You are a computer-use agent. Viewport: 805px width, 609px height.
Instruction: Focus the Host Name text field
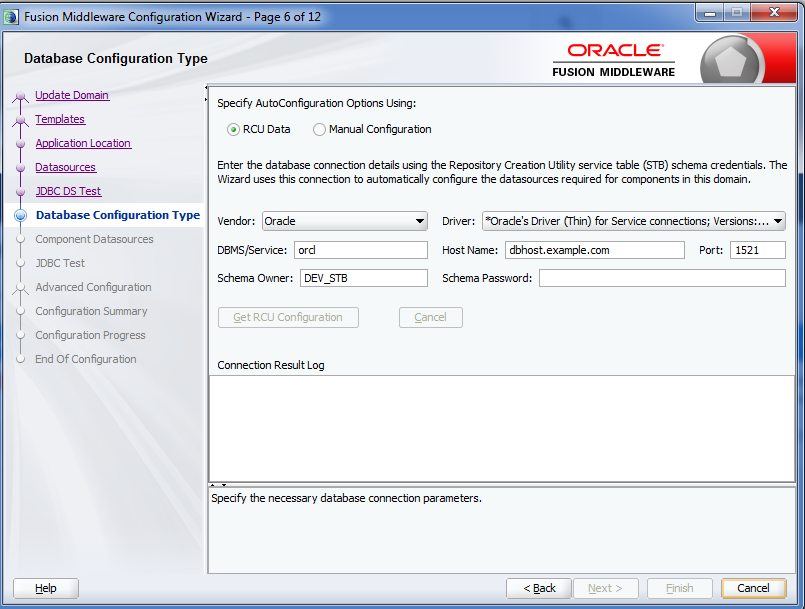(594, 250)
